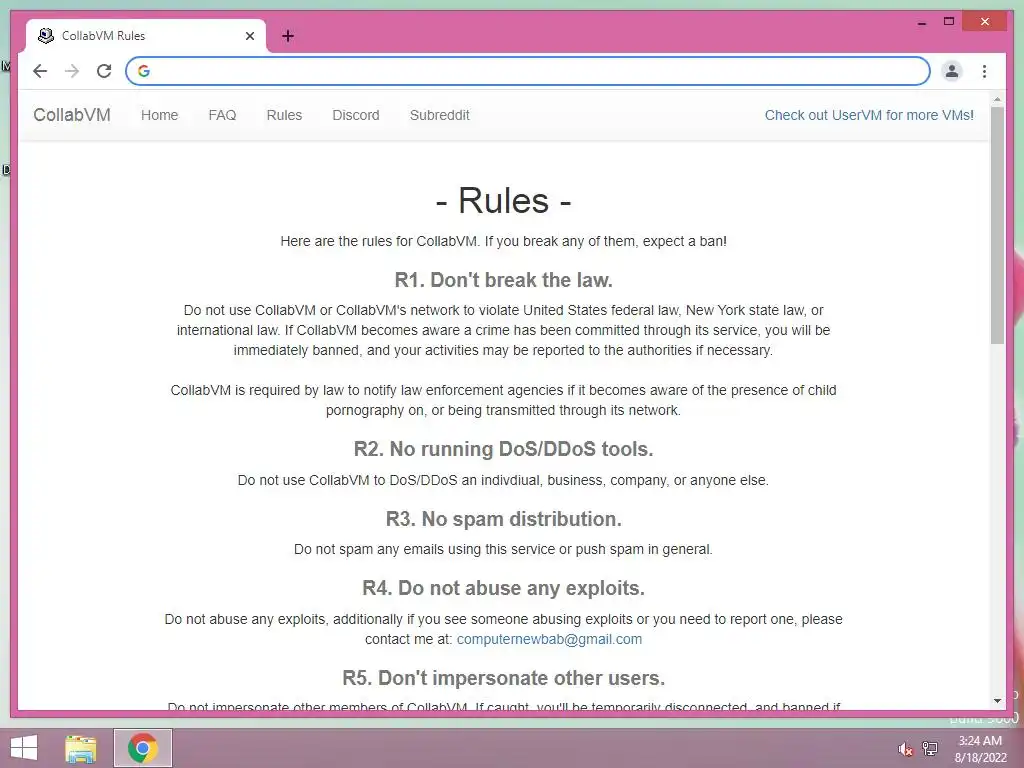Open the taskbar clock showing 3:24 AM

(980, 749)
